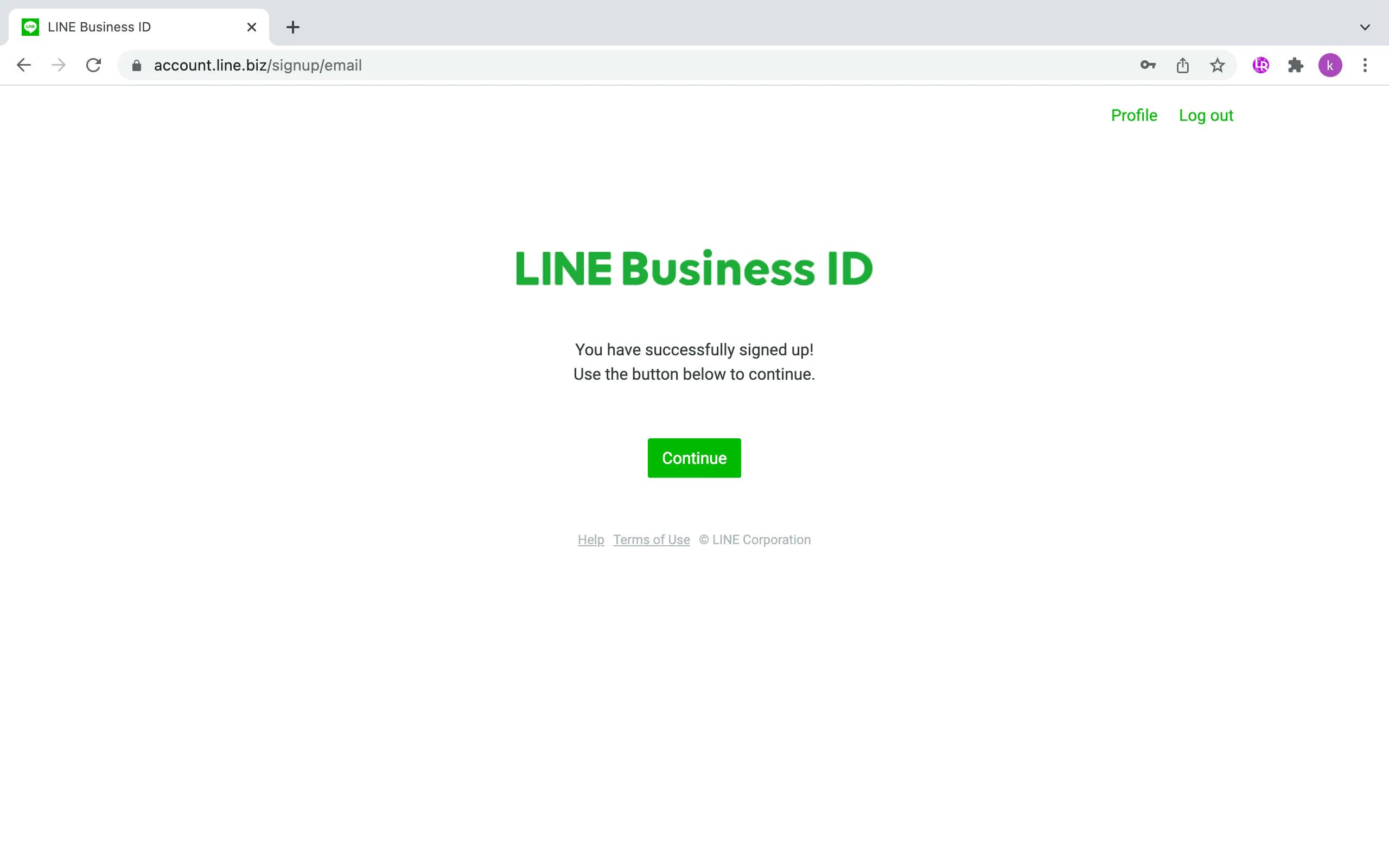
Task: Click the Terms of Use link
Action: click(x=651, y=539)
